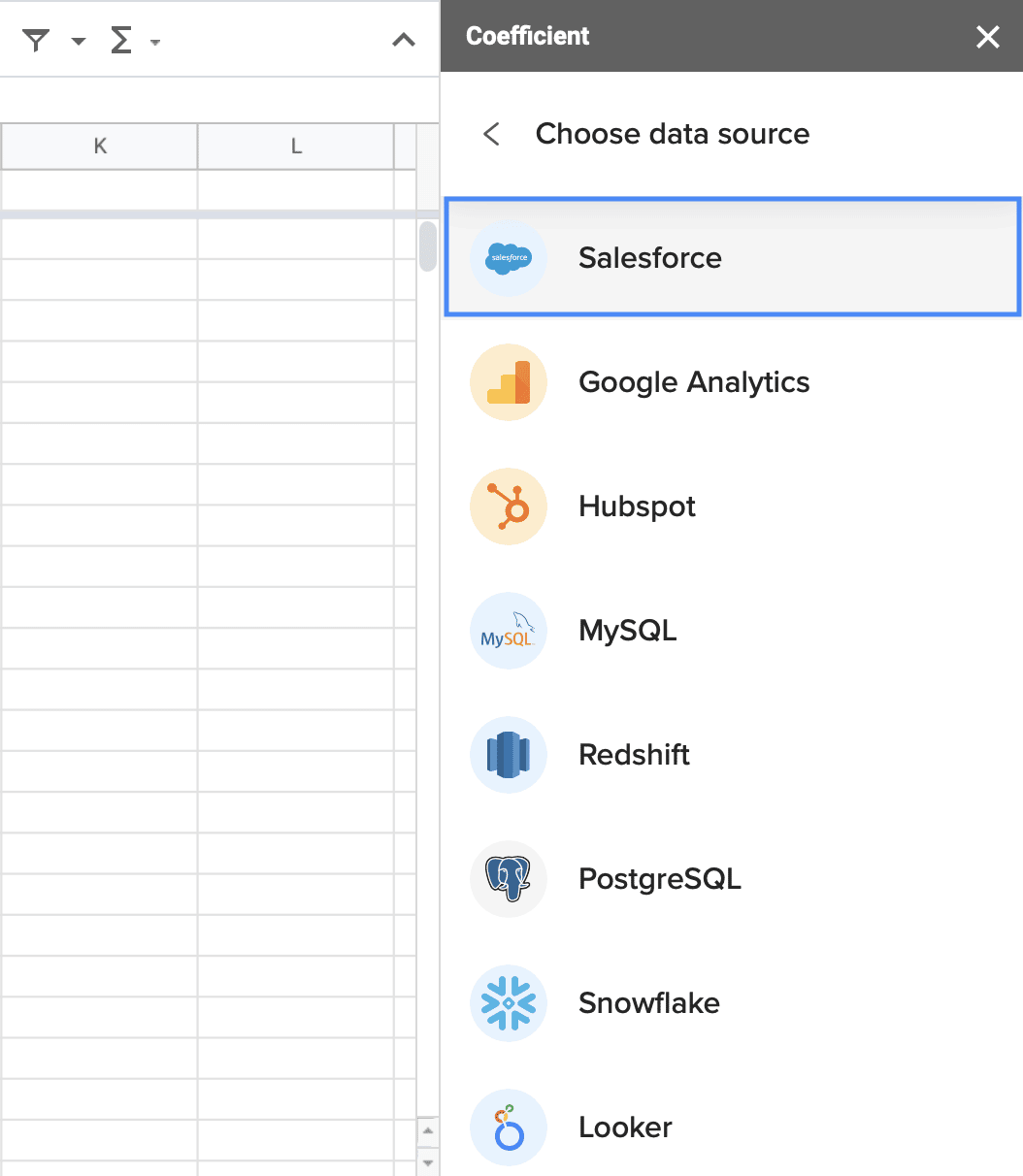This screenshot has height=1176, width=1023.
Task: Click the Snowflake logo icon
Action: click(509, 1003)
